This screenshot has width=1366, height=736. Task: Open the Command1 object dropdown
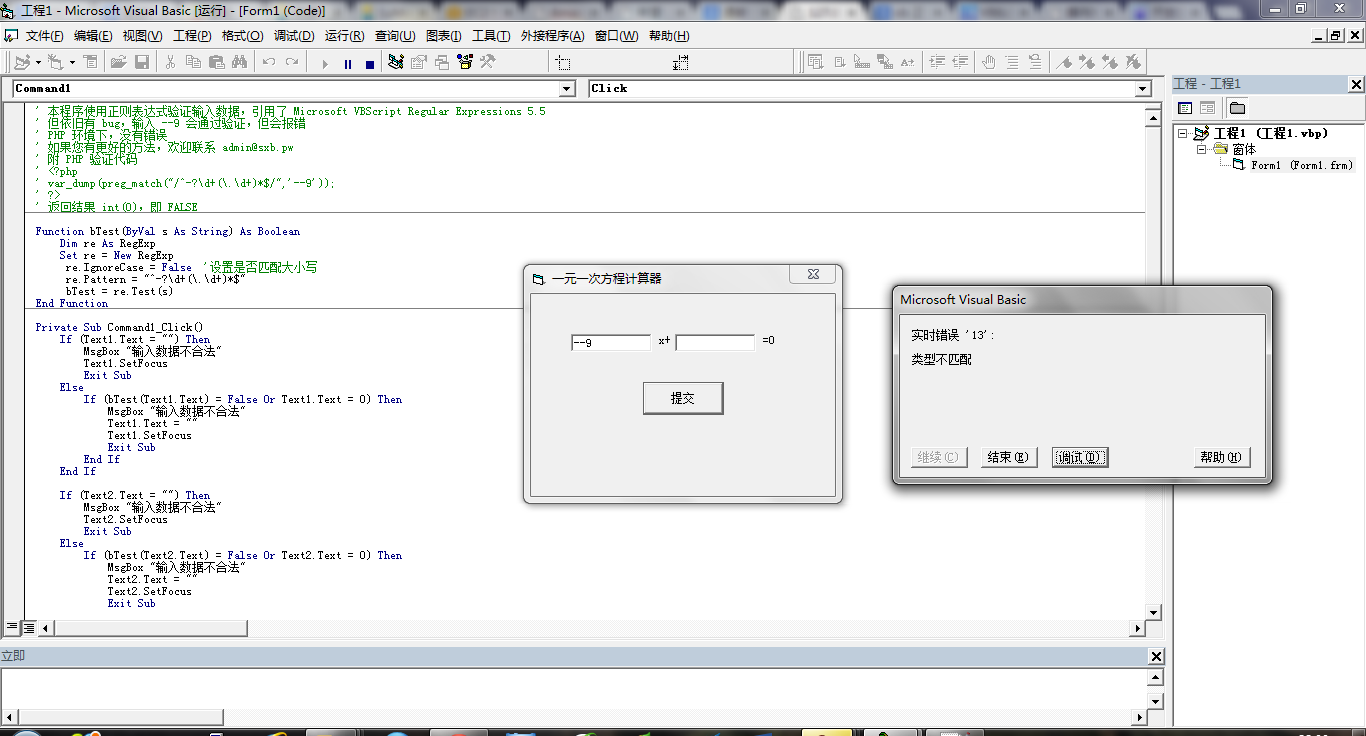point(567,89)
